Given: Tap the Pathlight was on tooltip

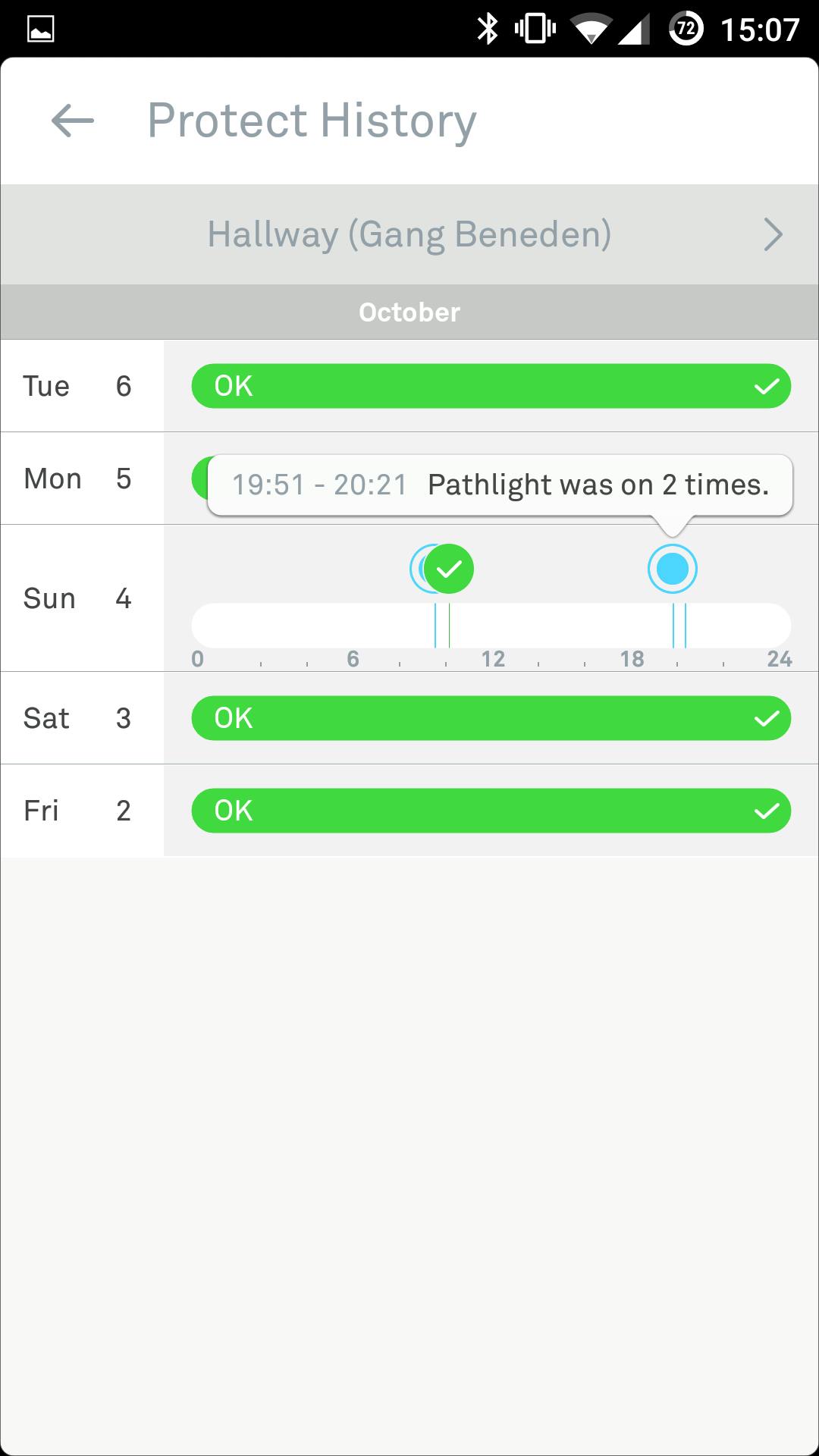Looking at the screenshot, I should 500,485.
